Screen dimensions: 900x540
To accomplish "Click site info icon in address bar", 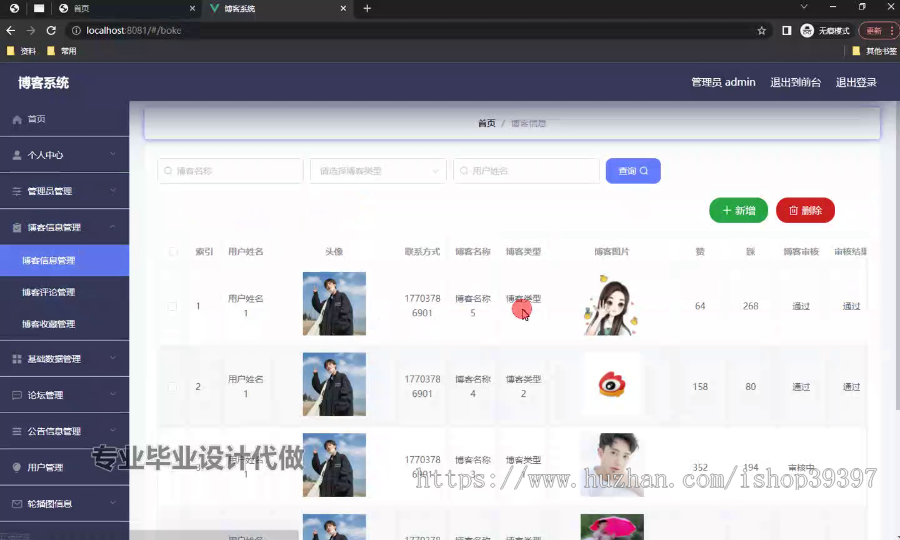I will (x=76, y=30).
